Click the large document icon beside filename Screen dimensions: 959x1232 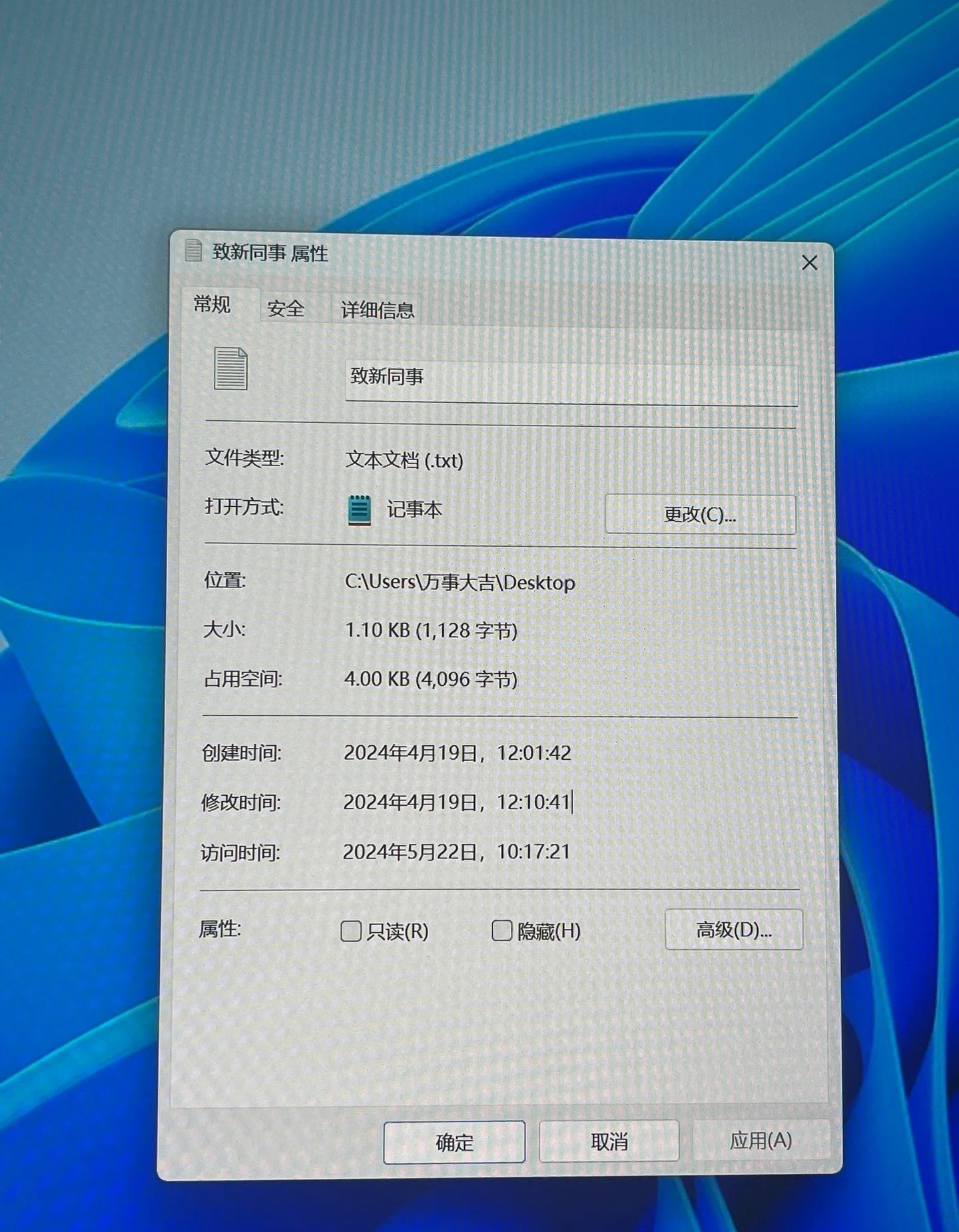coord(230,368)
